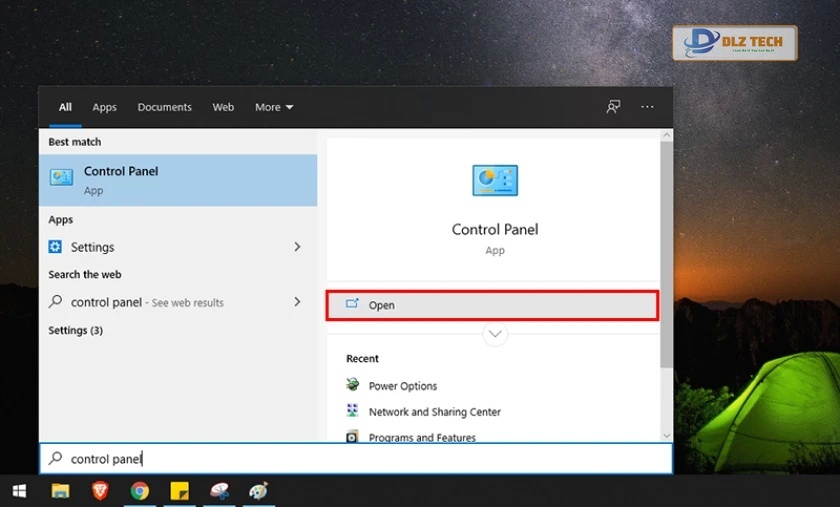Expand more actions chevron below Open
This screenshot has height=507, width=840.
495,335
